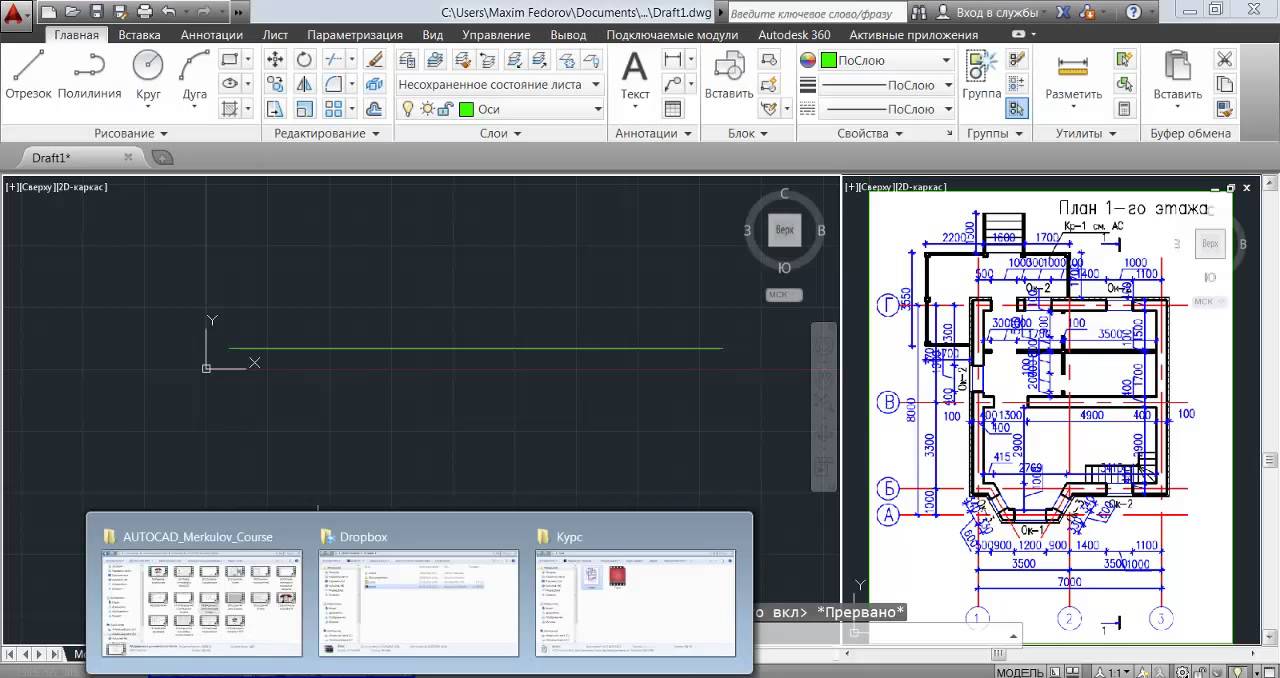
Task: Click the Print icon in quick access toolbar
Action: [x=144, y=12]
